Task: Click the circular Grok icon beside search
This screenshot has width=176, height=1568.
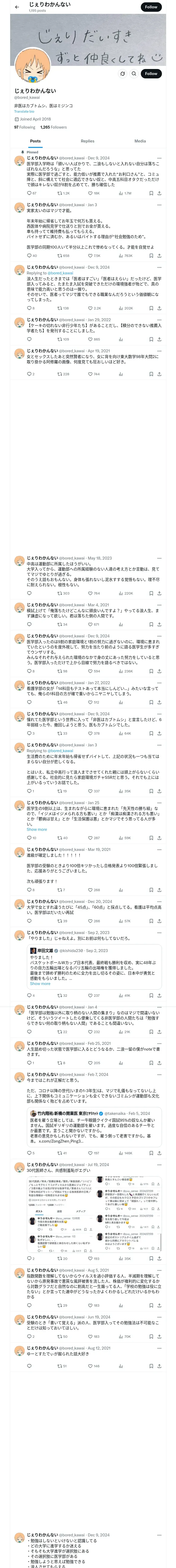Action: pyautogui.click(x=122, y=74)
